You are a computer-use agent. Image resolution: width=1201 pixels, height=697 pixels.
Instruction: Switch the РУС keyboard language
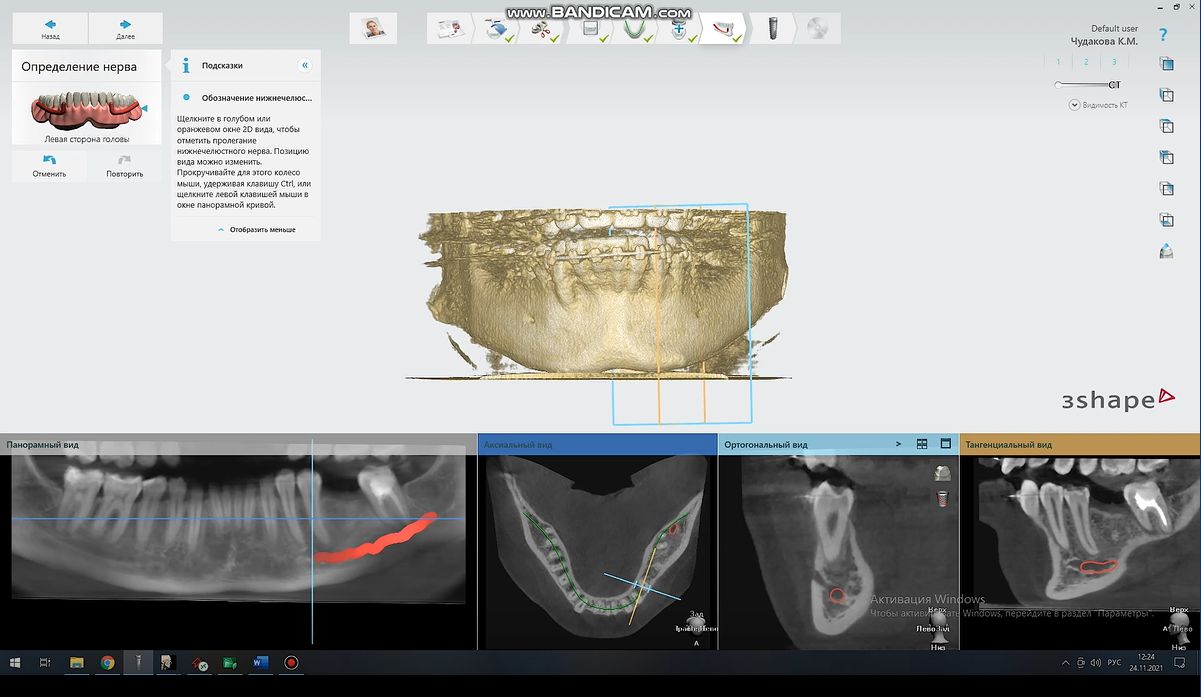(x=1114, y=662)
